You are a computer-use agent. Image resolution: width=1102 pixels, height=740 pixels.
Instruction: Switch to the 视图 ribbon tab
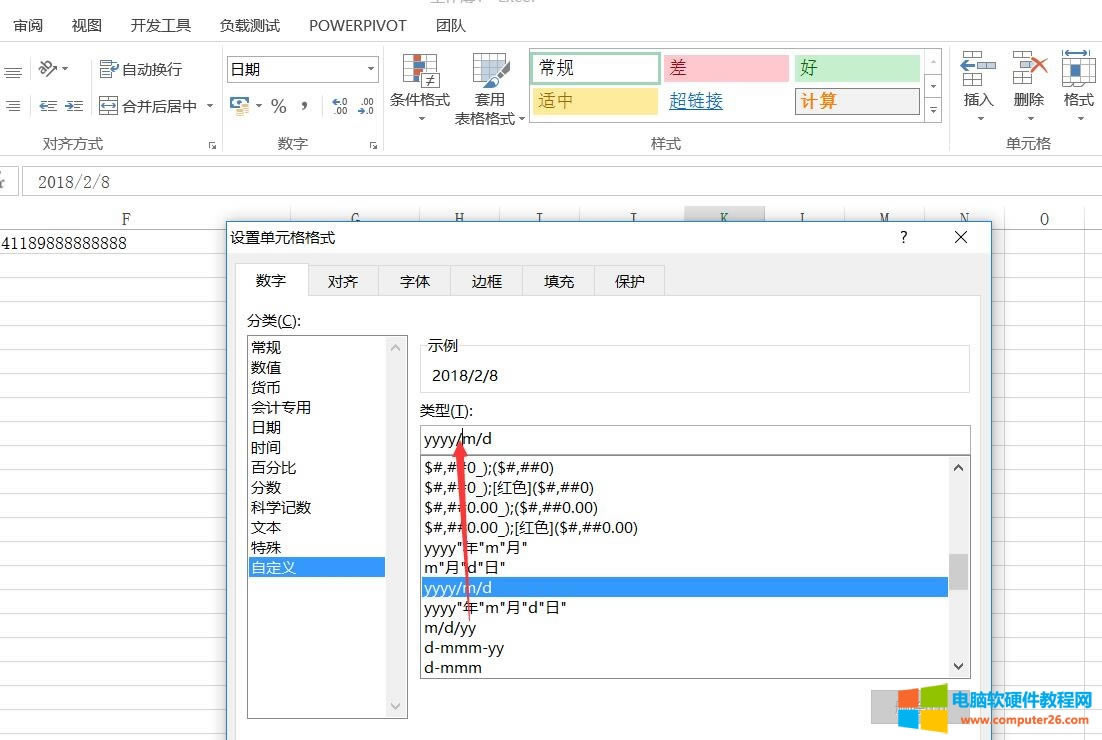[85, 25]
